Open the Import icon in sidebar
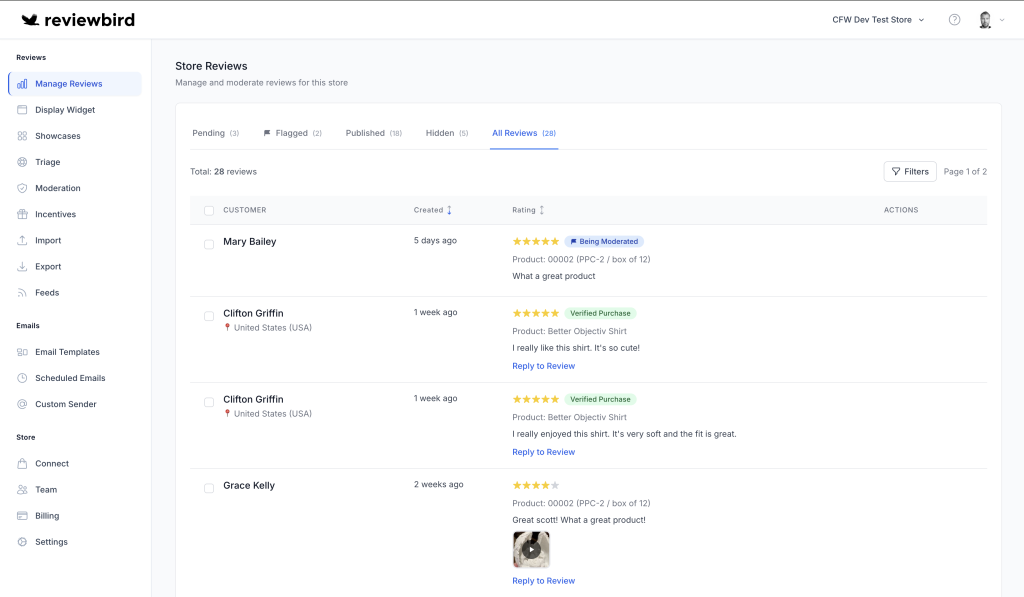 [23, 240]
